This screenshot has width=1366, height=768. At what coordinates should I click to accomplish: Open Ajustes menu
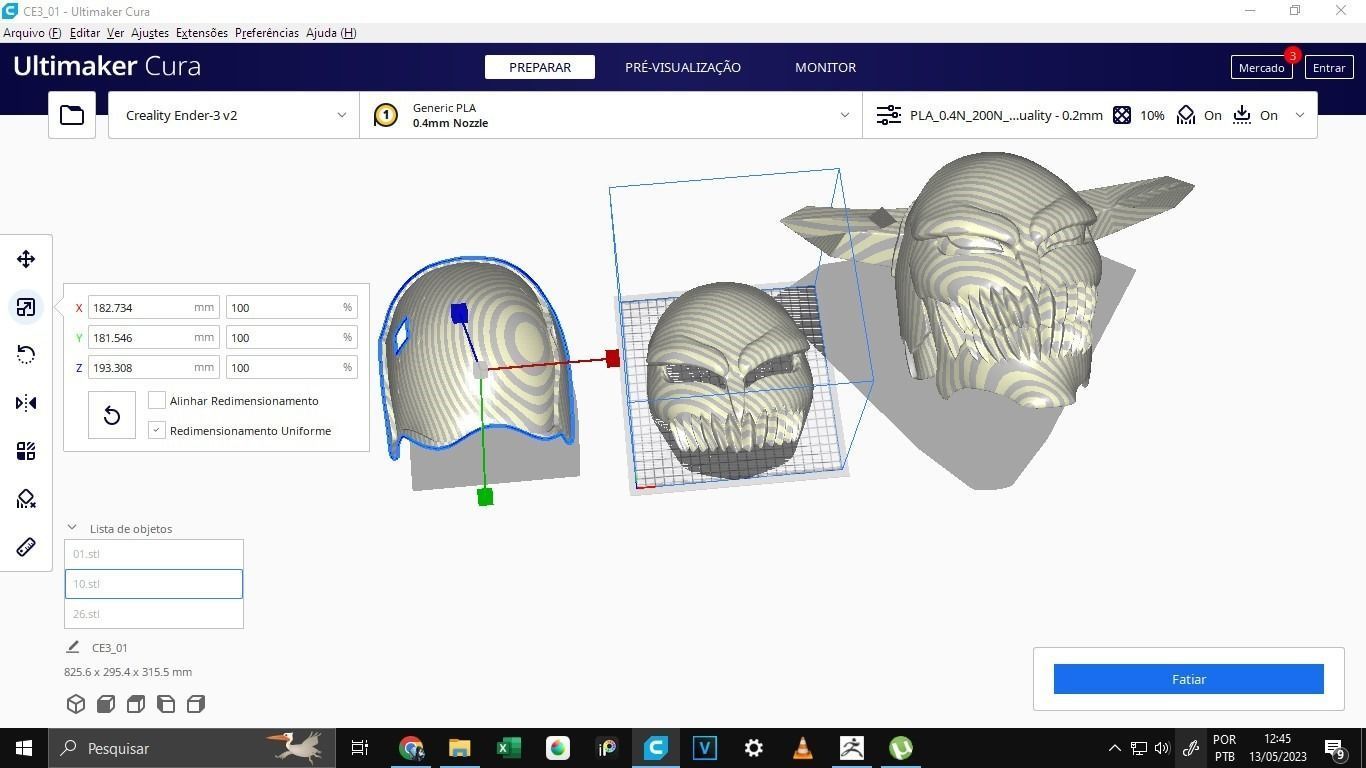coord(150,33)
